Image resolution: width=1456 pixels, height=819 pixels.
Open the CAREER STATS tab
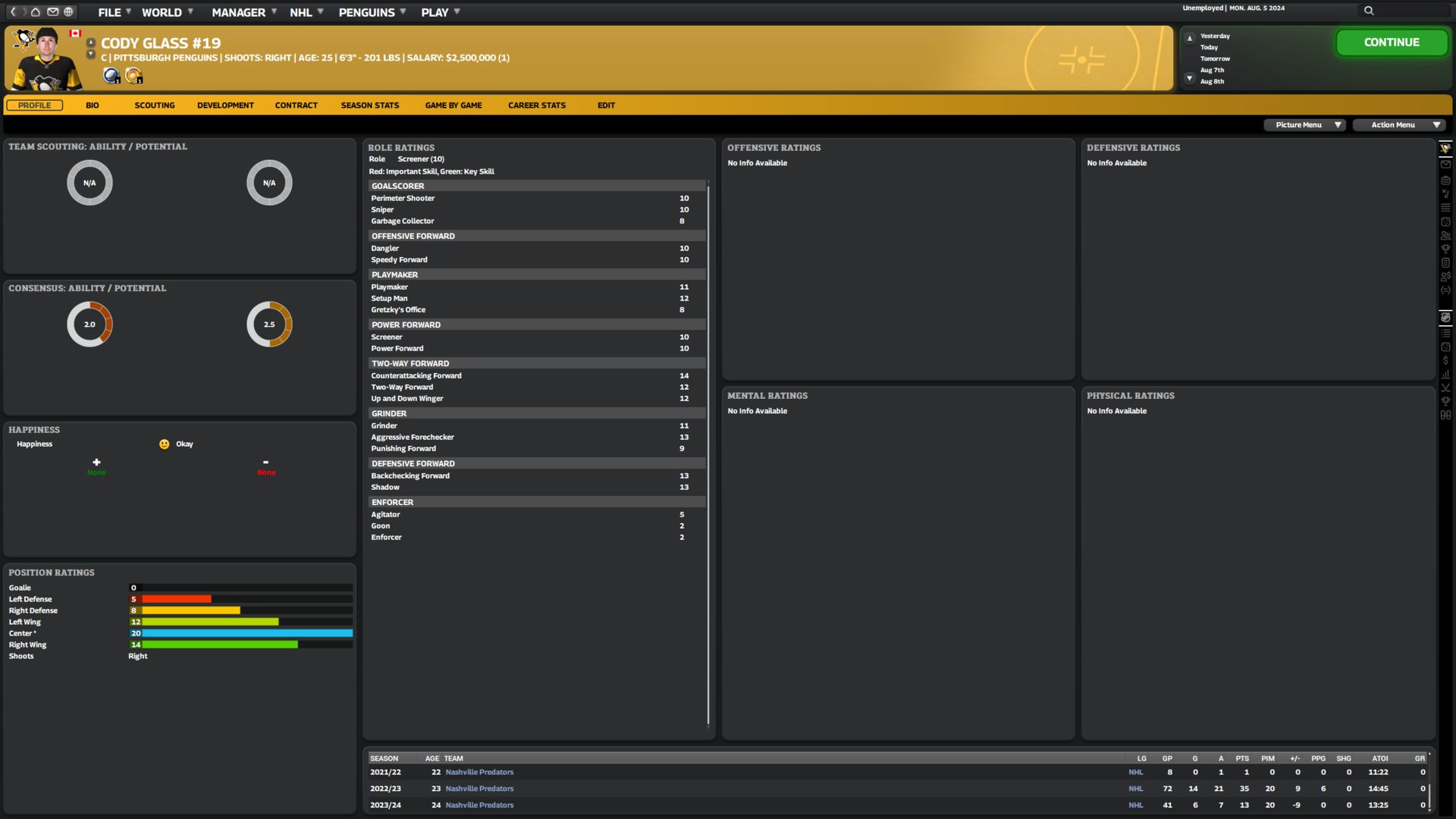pyautogui.click(x=537, y=105)
